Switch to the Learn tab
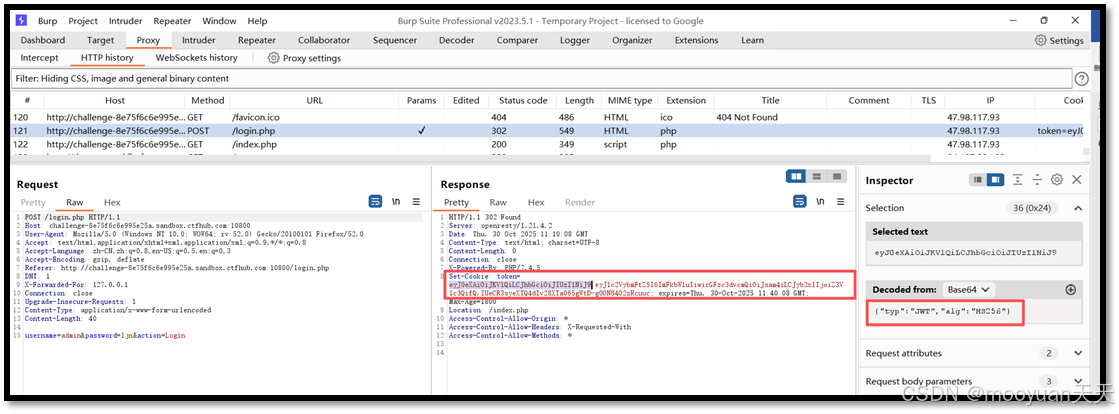1119x414 pixels. [x=752, y=41]
